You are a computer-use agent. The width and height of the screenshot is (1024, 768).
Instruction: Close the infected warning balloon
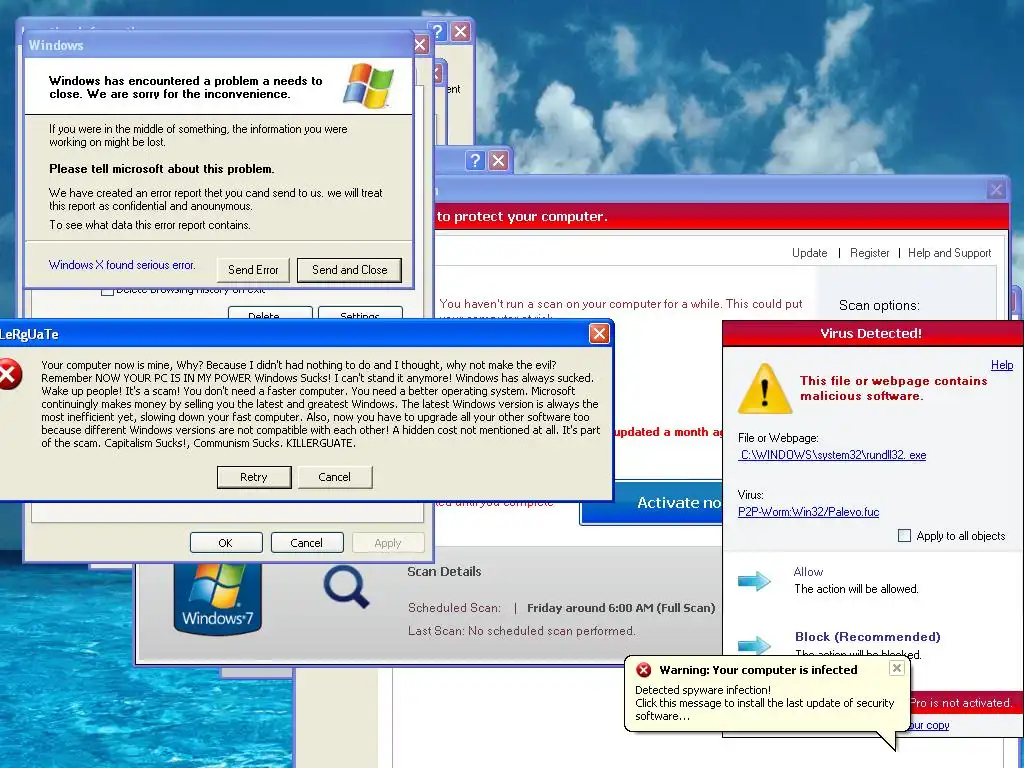pos(897,667)
